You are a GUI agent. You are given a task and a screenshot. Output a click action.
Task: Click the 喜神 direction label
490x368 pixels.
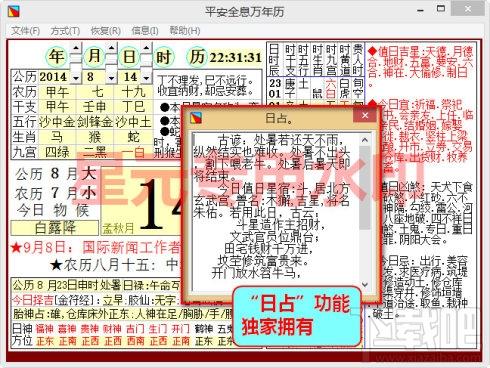pyautogui.click(x=67, y=329)
